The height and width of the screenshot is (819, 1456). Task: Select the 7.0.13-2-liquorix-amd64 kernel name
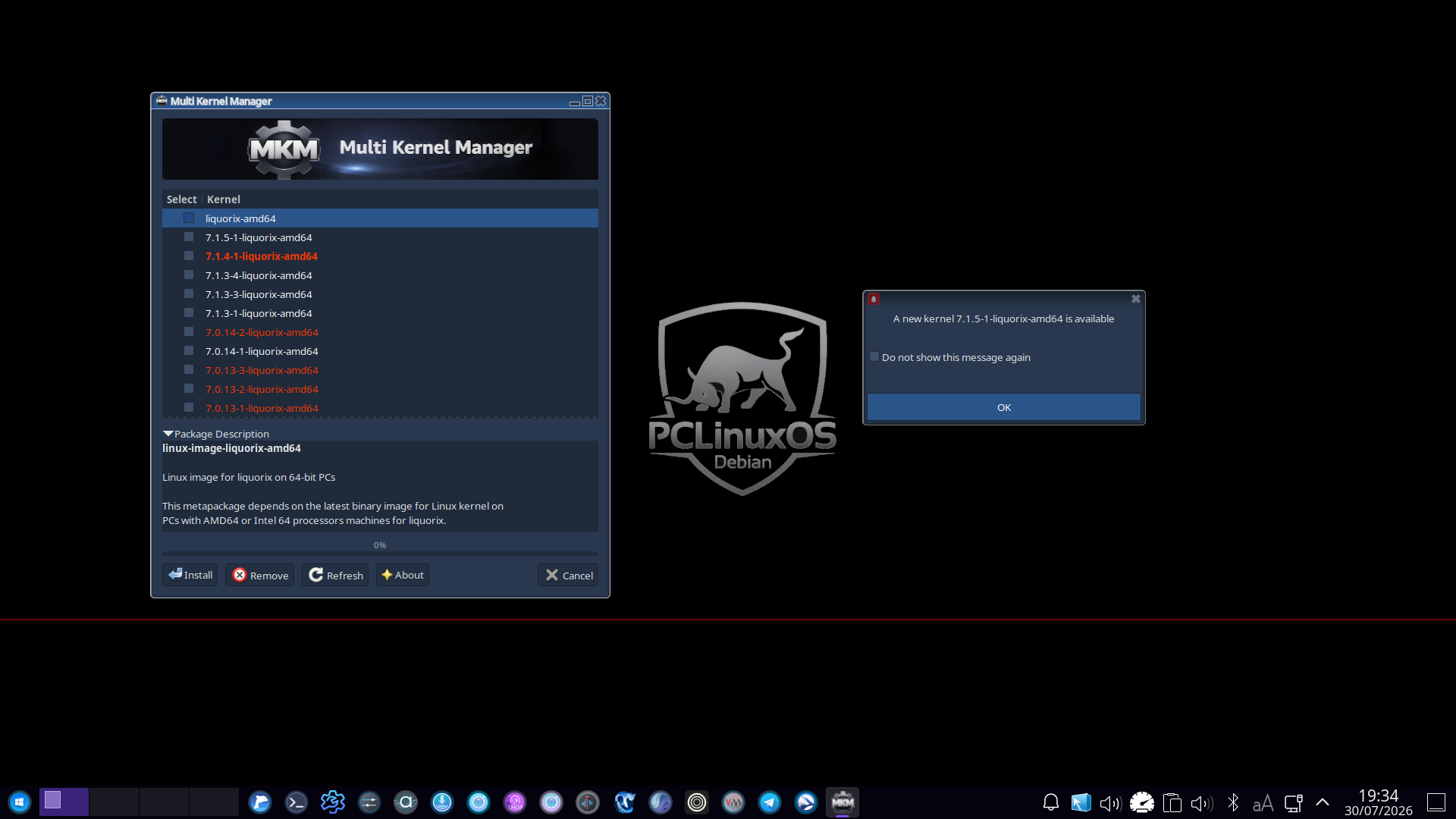tap(262, 389)
